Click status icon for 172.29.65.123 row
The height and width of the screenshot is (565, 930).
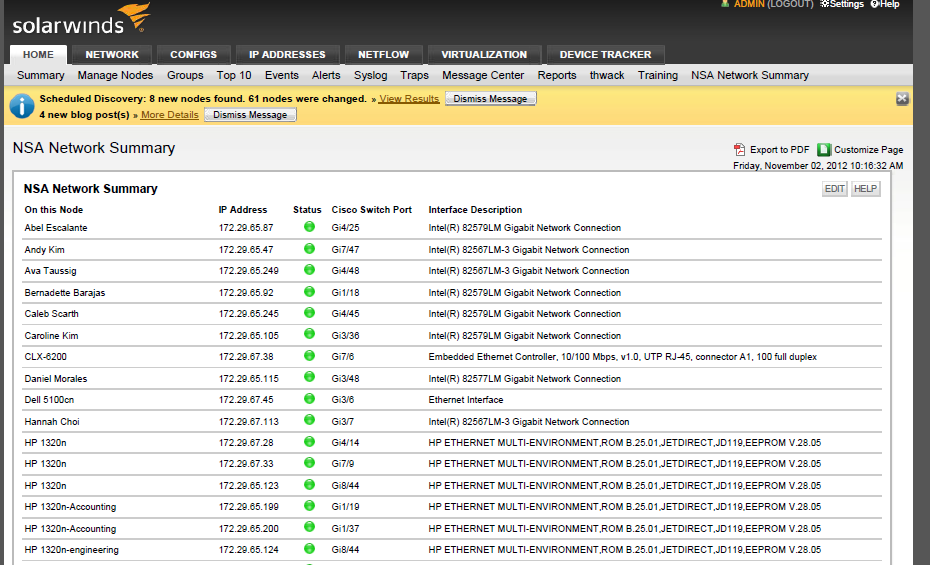coord(309,484)
